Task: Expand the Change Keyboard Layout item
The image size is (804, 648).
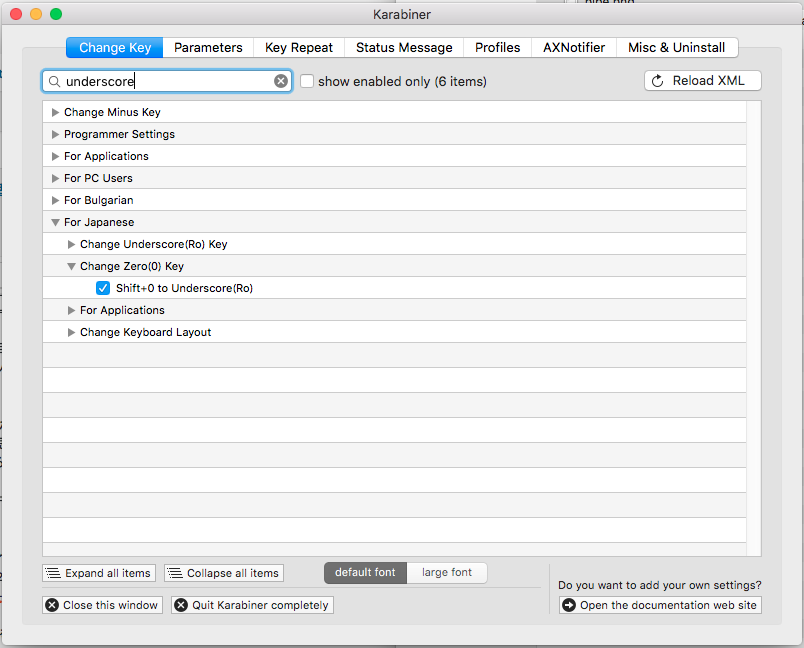Action: click(71, 332)
